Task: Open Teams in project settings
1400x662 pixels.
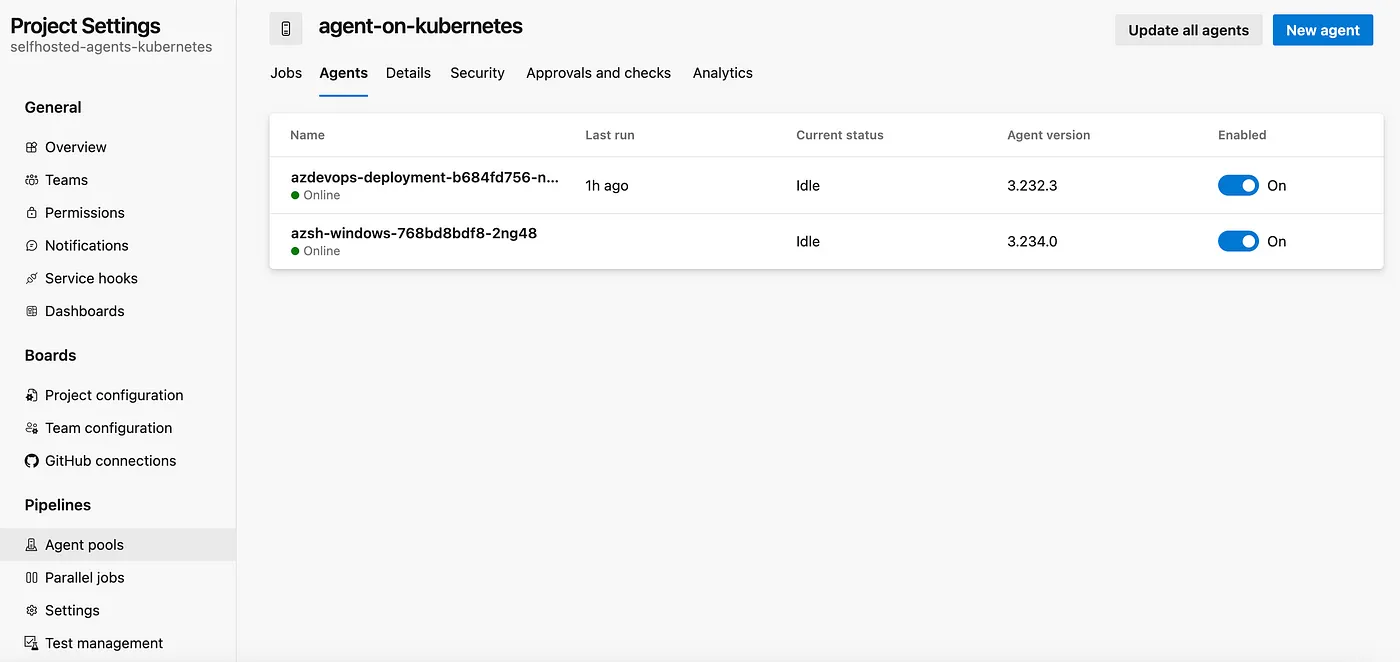Action: (66, 180)
